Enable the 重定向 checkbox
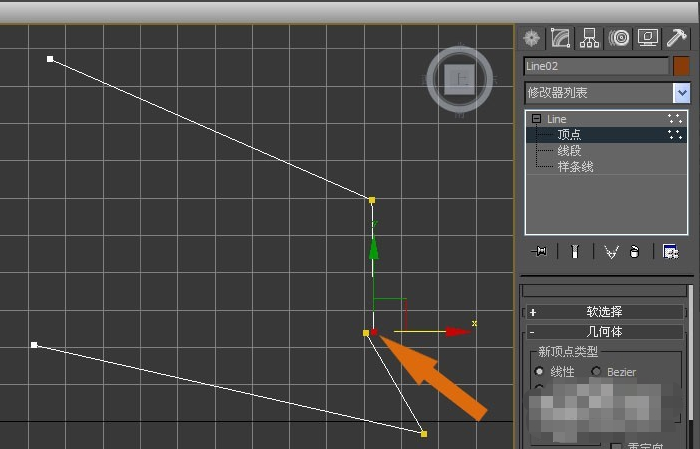The height and width of the screenshot is (449, 700). 616,446
